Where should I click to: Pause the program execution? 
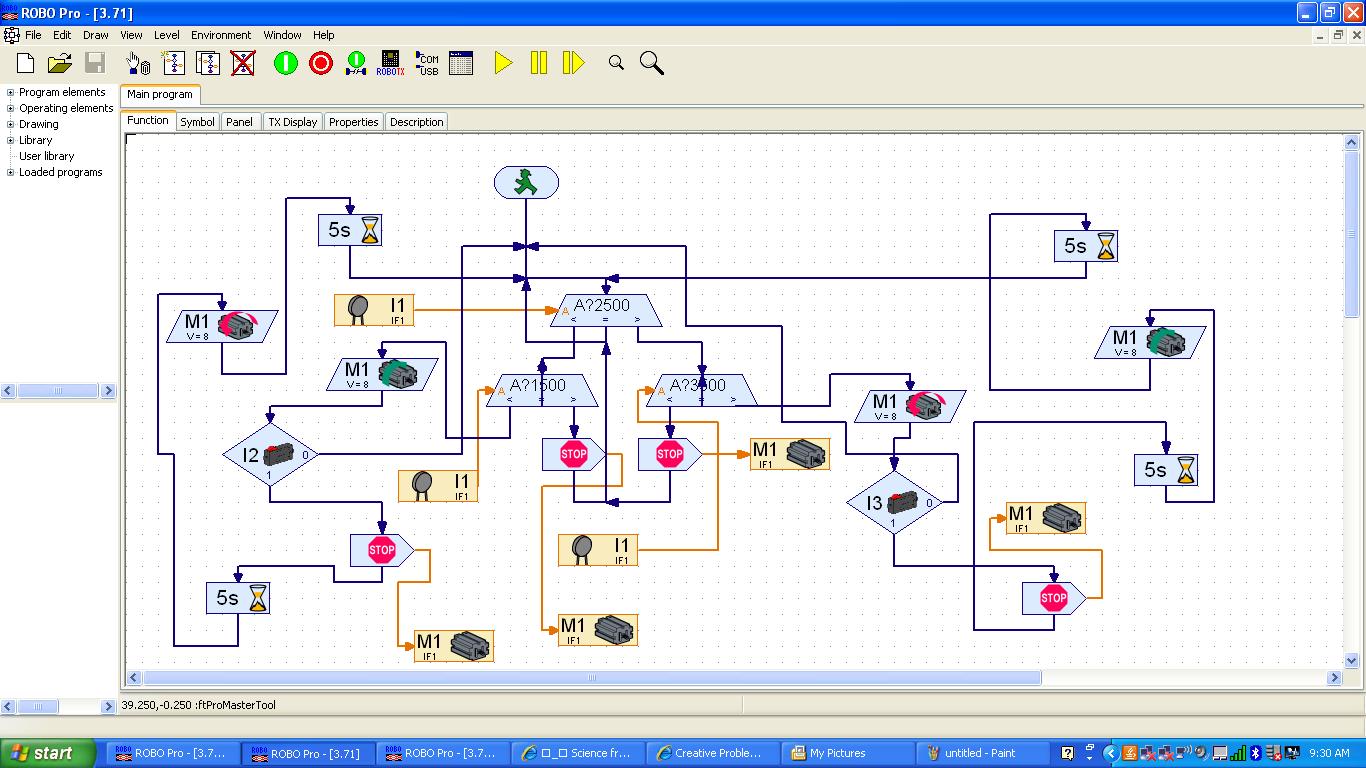(x=537, y=63)
